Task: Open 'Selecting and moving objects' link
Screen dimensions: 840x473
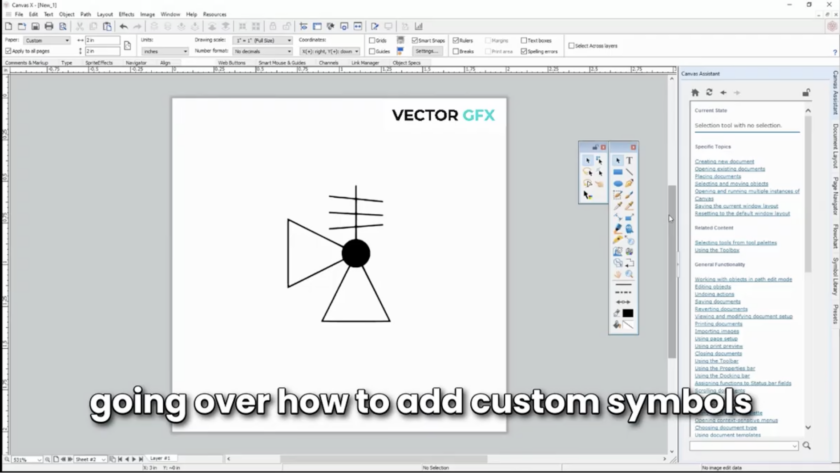Action: click(731, 184)
